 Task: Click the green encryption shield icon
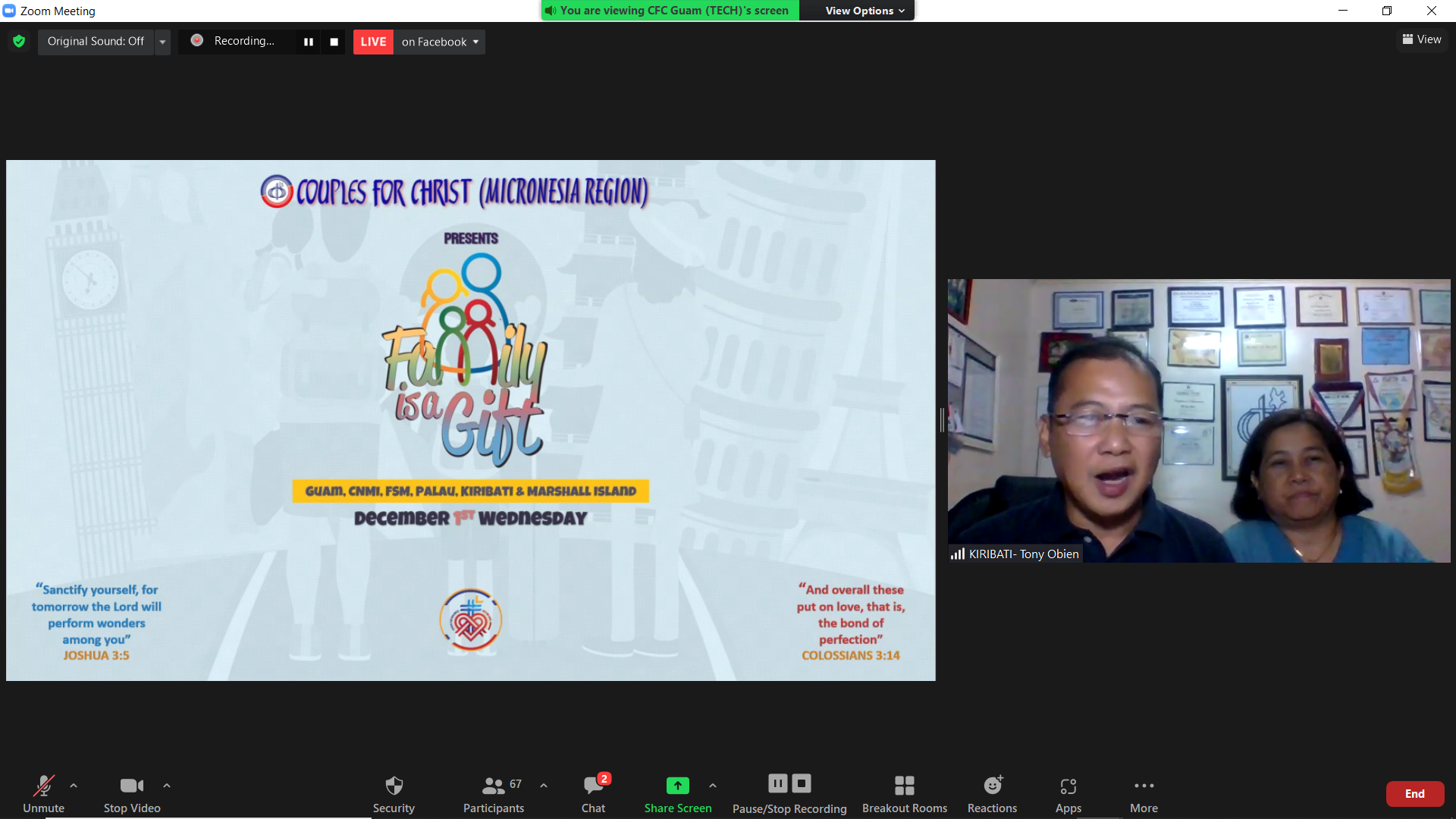(x=19, y=41)
